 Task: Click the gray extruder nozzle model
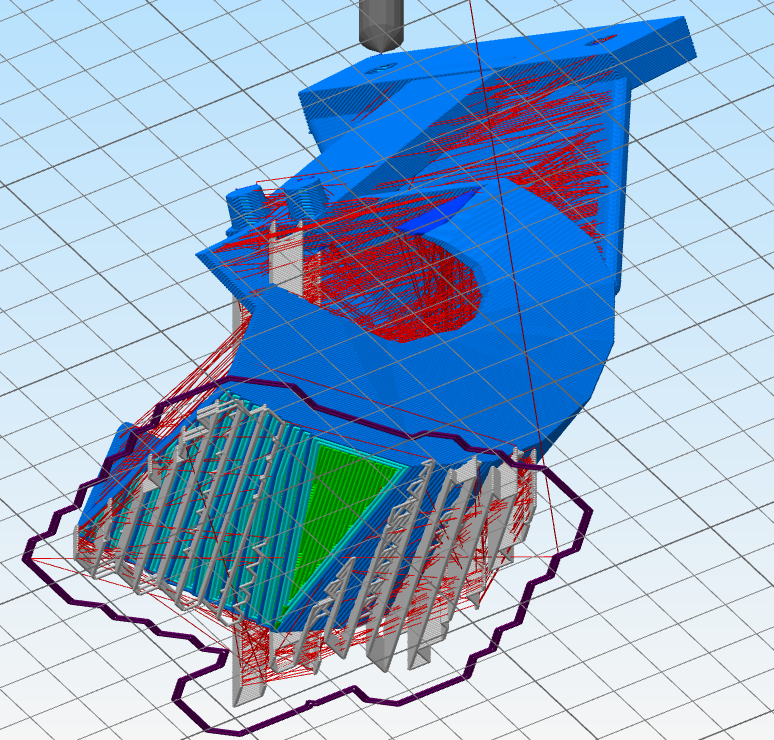tap(381, 24)
